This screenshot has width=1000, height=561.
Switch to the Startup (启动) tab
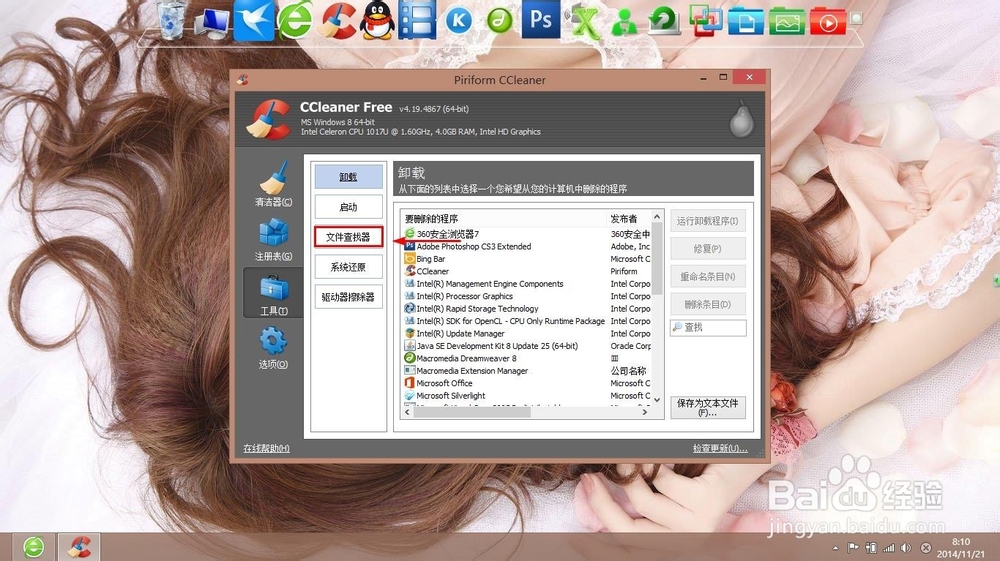pyautogui.click(x=348, y=207)
